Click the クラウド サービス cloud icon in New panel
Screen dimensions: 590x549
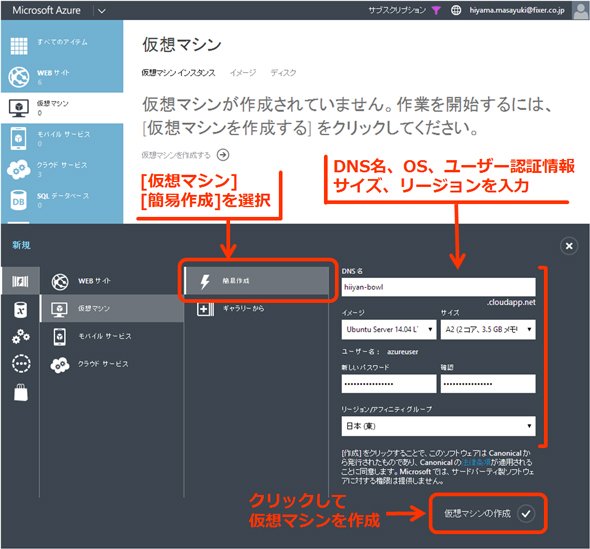(x=60, y=365)
